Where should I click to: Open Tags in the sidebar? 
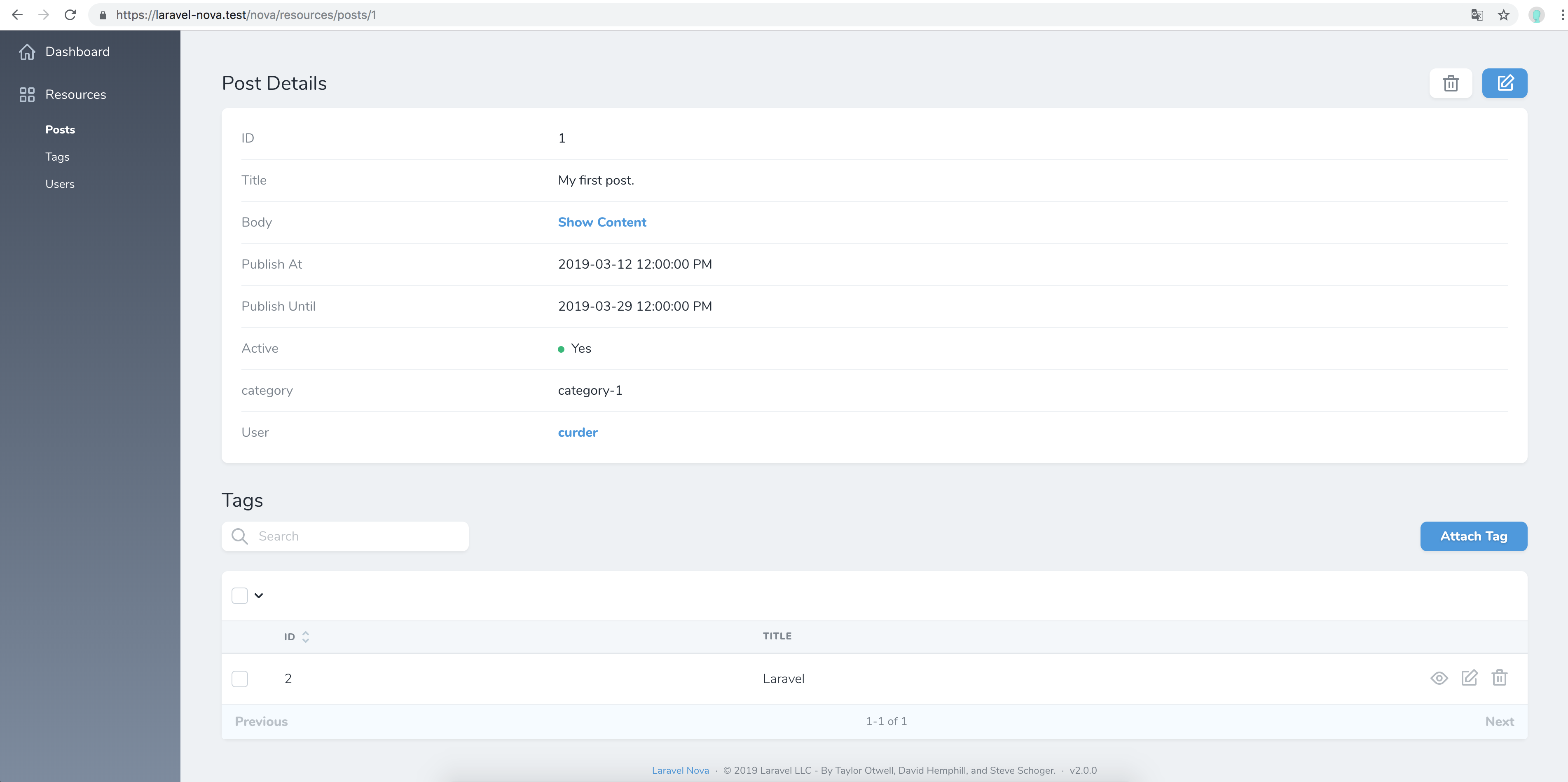(x=57, y=157)
